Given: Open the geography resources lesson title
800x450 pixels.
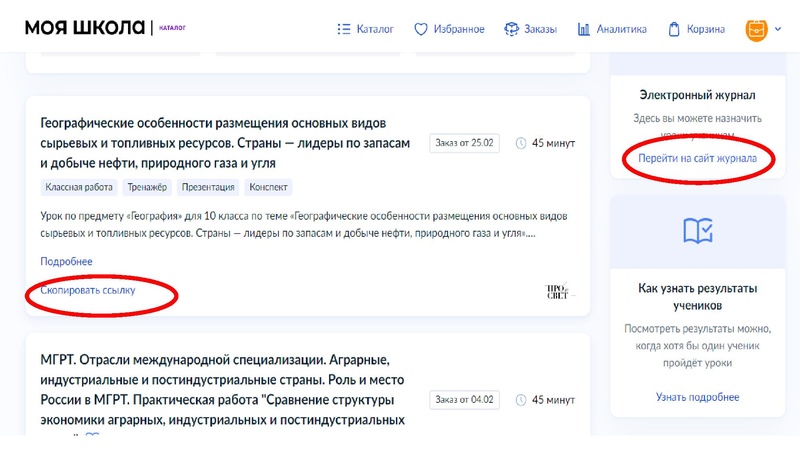Looking at the screenshot, I should (x=225, y=143).
